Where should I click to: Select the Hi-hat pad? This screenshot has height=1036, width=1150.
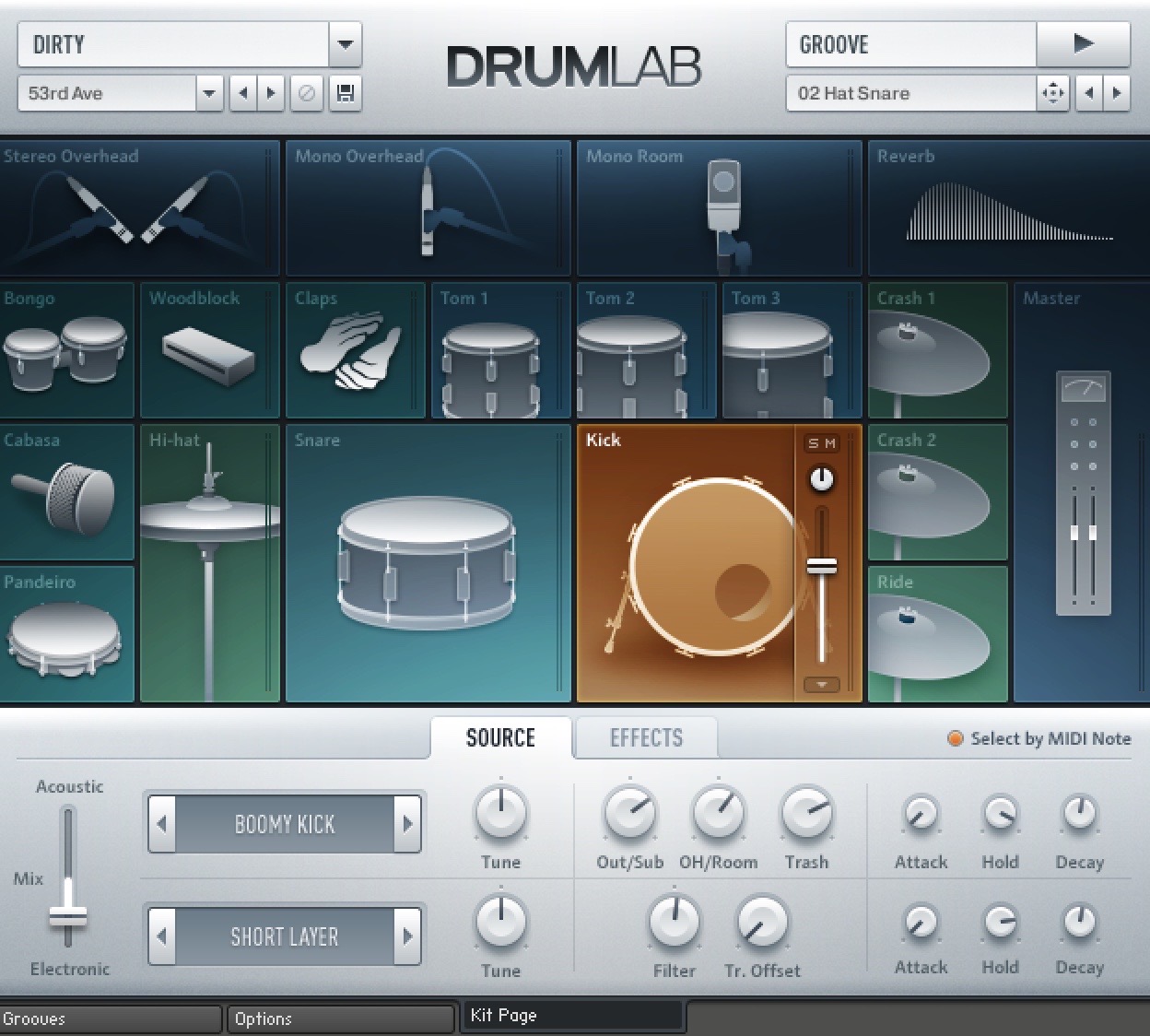click(x=209, y=563)
